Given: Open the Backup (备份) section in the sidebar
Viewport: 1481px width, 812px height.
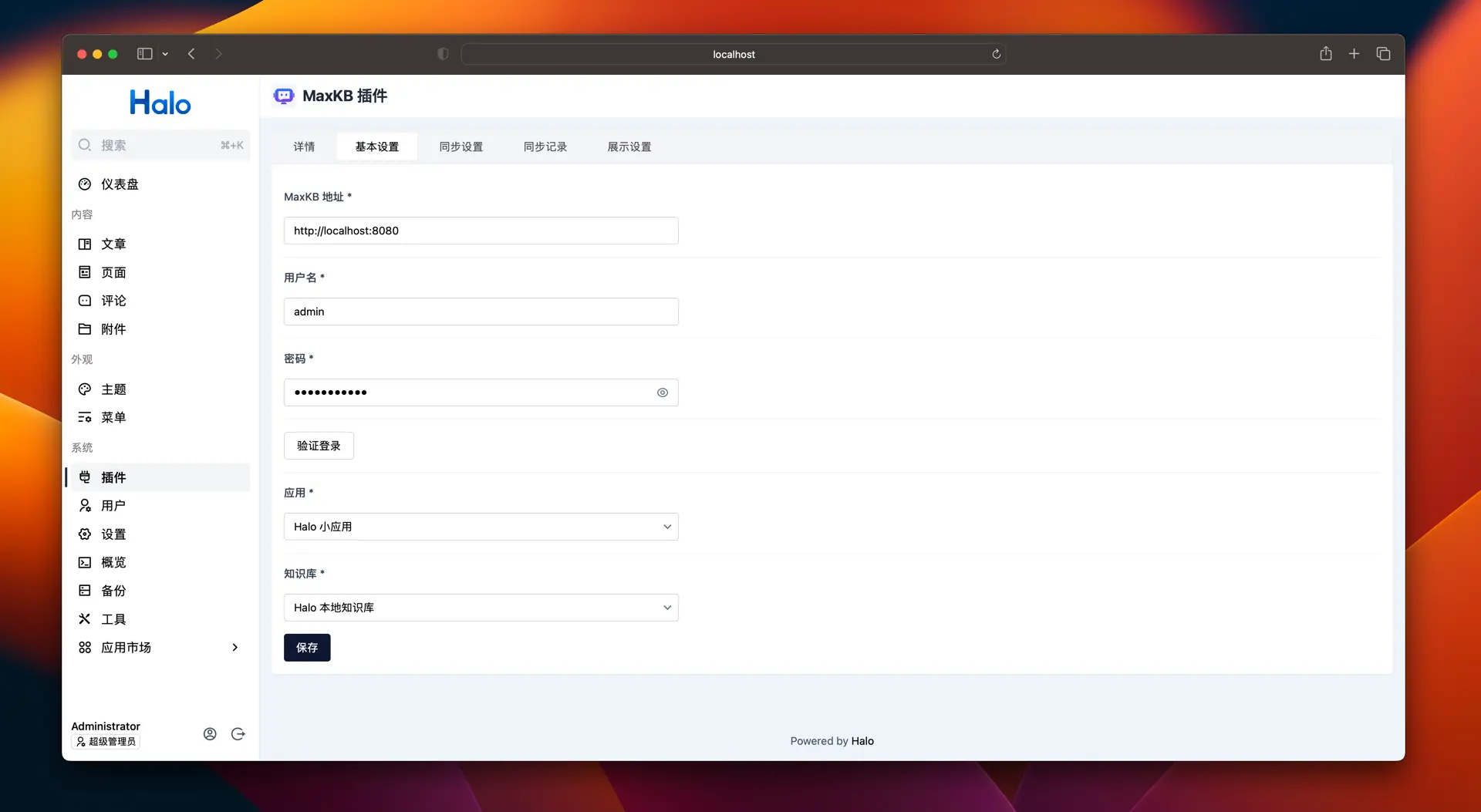Looking at the screenshot, I should point(113,591).
